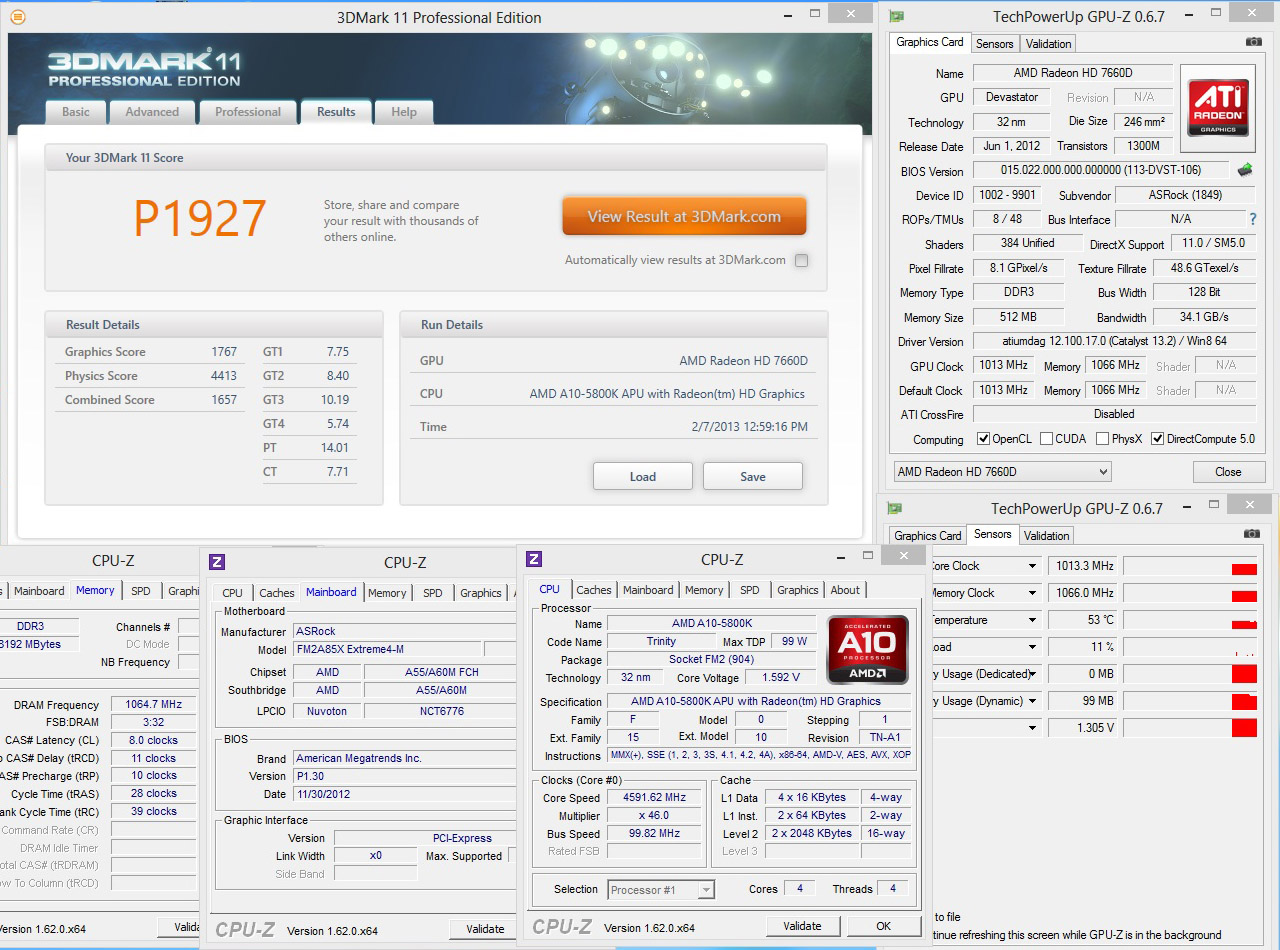Click the AMD A10 processor logo in CPU-Z
This screenshot has width=1280, height=950.
click(x=868, y=648)
